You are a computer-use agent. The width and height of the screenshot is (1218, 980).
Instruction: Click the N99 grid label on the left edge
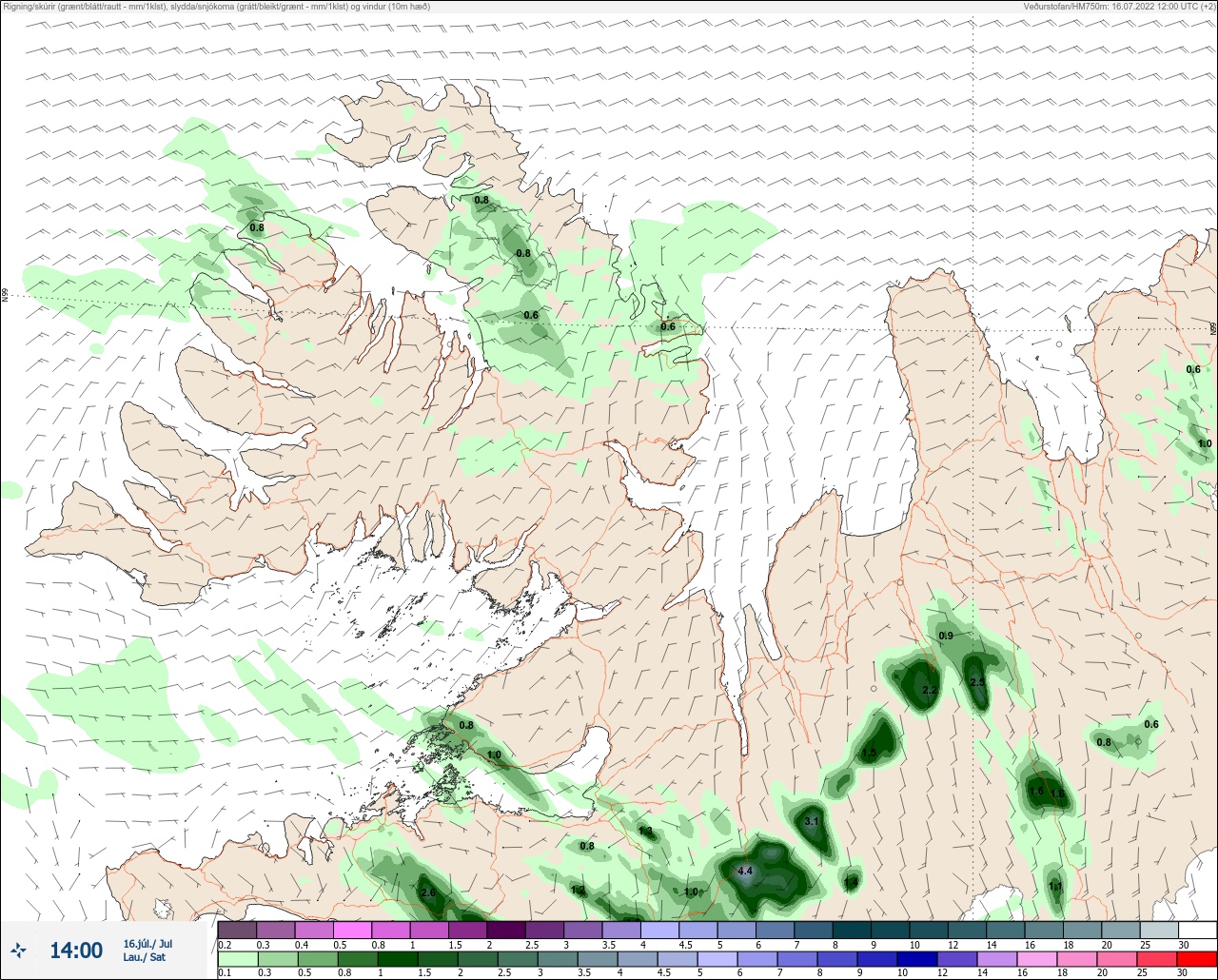pyautogui.click(x=5, y=296)
